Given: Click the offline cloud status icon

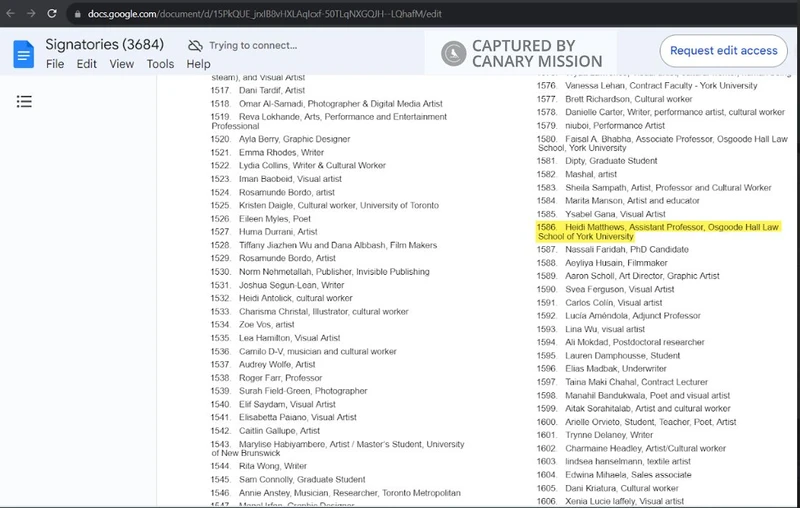Looking at the screenshot, I should pos(196,46).
